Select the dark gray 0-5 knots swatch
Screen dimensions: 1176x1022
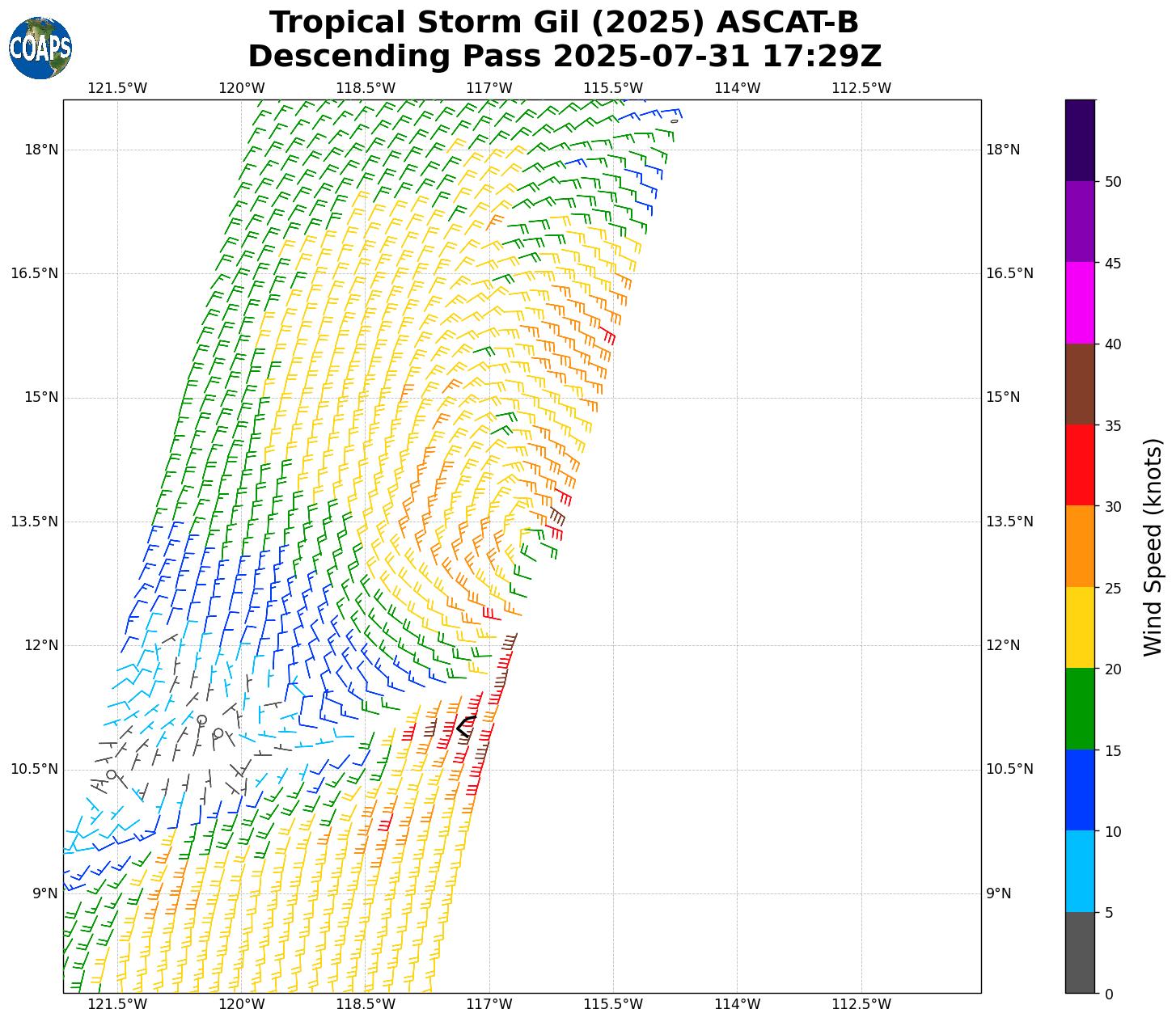coord(1079,952)
